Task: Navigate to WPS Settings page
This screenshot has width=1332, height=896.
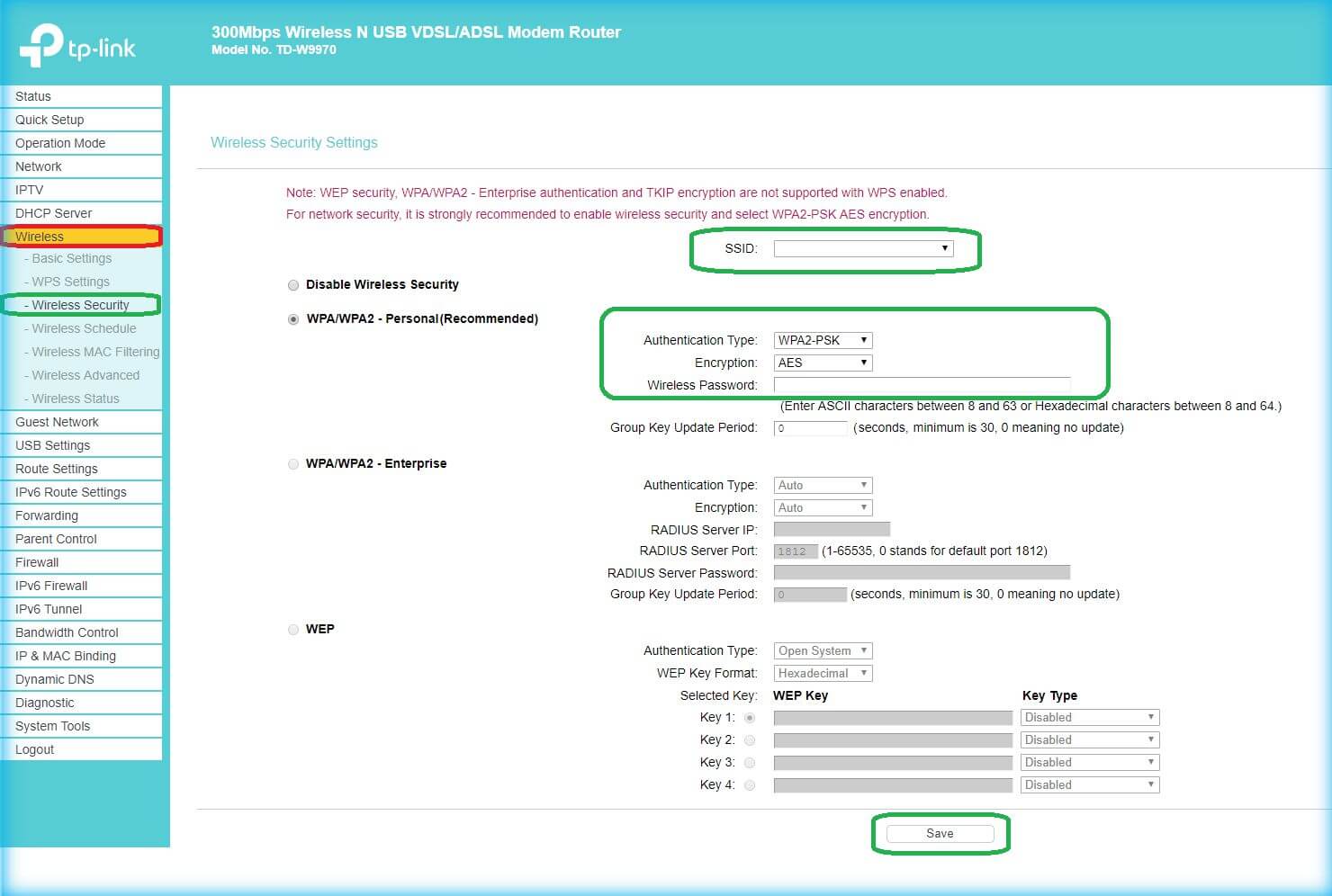Action: pos(70,282)
